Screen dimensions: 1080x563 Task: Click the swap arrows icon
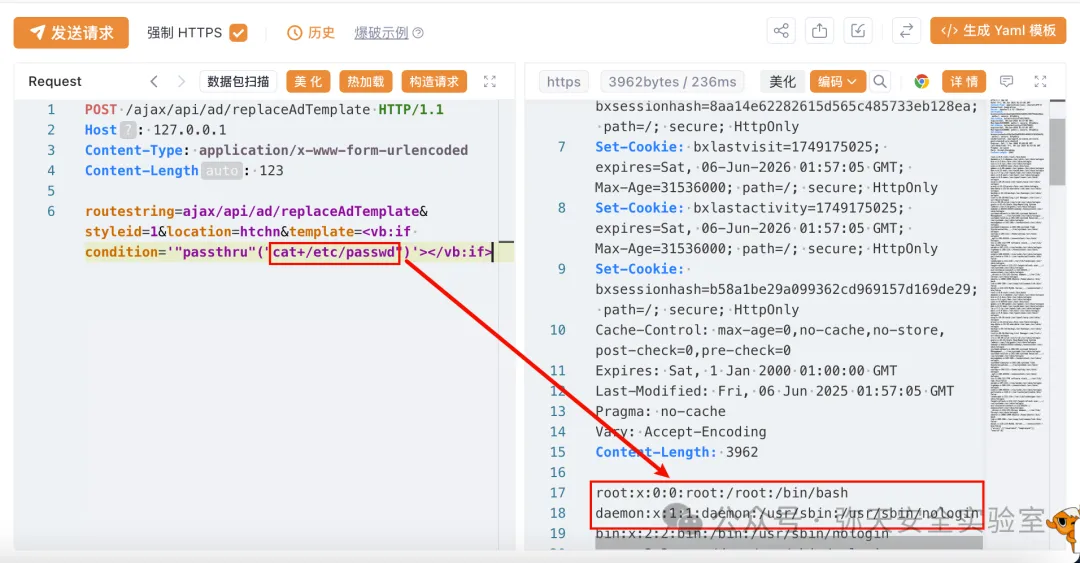(x=906, y=31)
